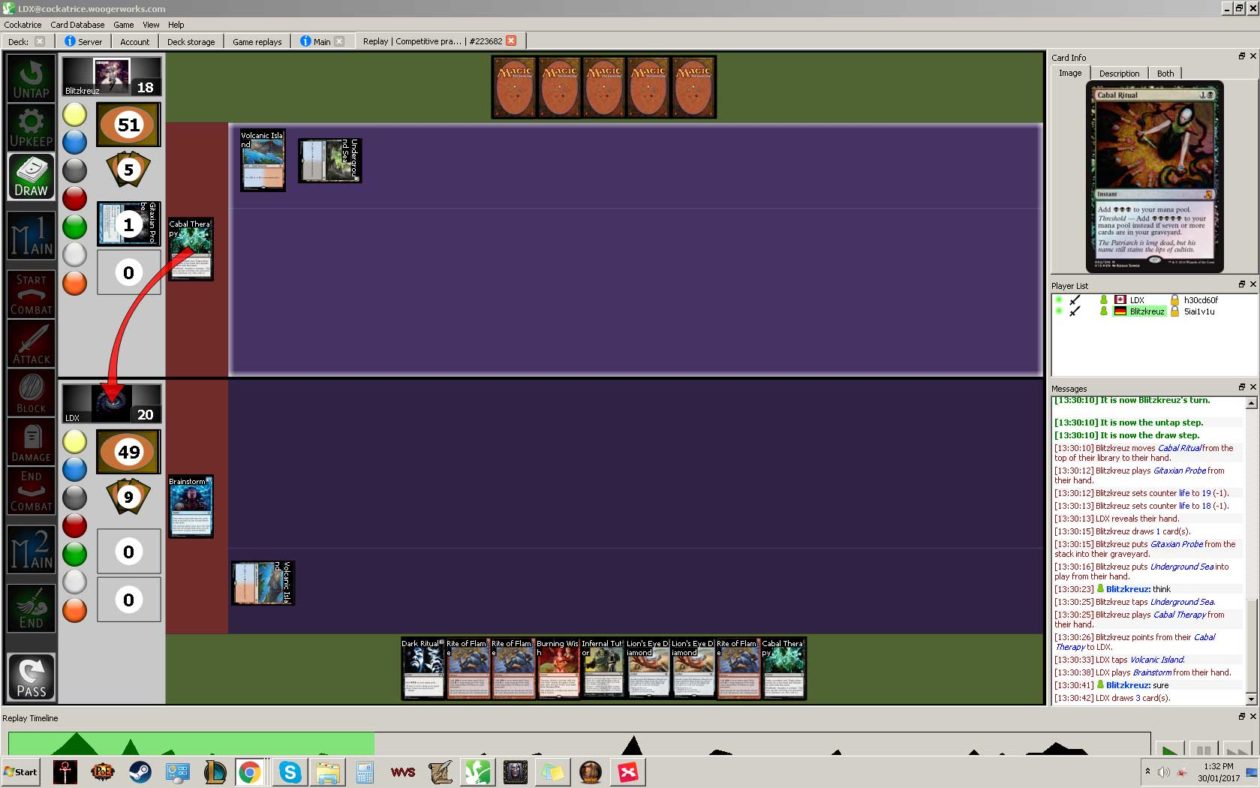Screen dimensions: 1260x788
Task: Go to the first Main phase
Action: pyautogui.click(x=31, y=236)
